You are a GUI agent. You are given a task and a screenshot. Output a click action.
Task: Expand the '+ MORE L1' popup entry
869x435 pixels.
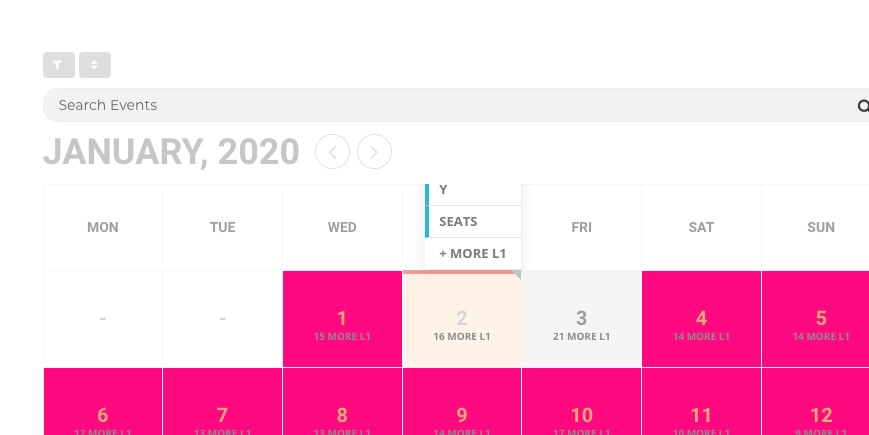[x=473, y=254]
